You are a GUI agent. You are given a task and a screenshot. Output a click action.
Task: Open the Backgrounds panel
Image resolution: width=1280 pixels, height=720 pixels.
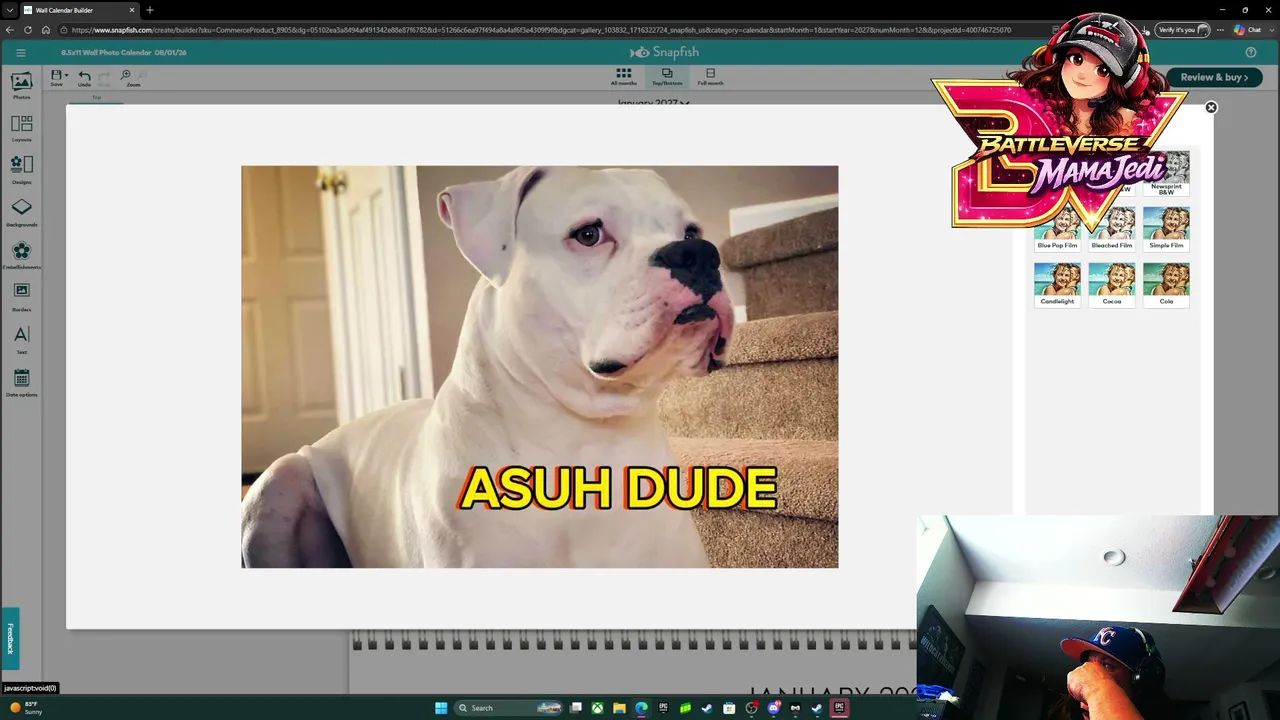(21, 212)
